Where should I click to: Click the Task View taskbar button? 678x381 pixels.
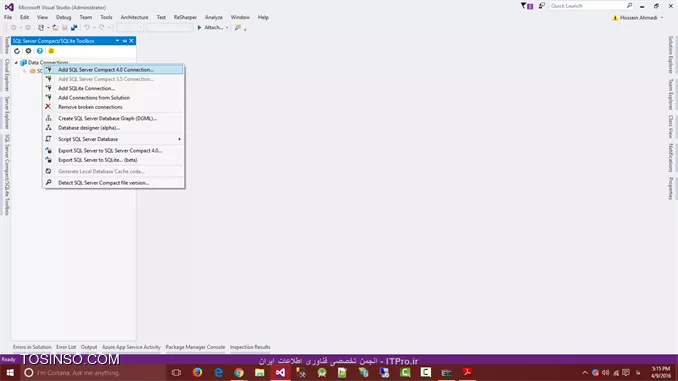click(176, 372)
